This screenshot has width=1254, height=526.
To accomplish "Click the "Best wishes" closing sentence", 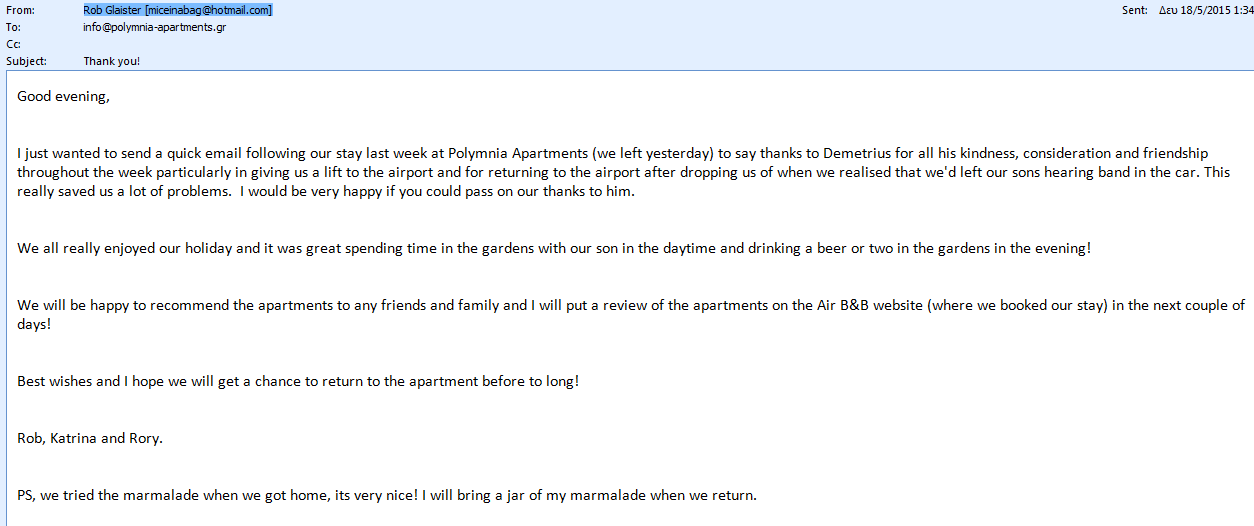I will (x=298, y=381).
